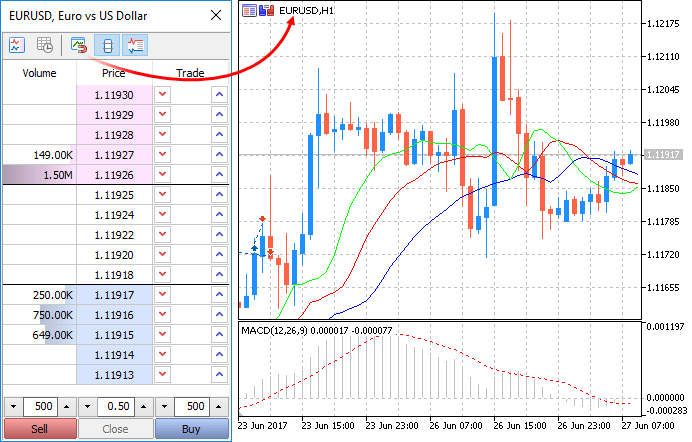The image size is (692, 442).
Task: Click the sell arrow at 1.11916
Action: tap(162, 314)
